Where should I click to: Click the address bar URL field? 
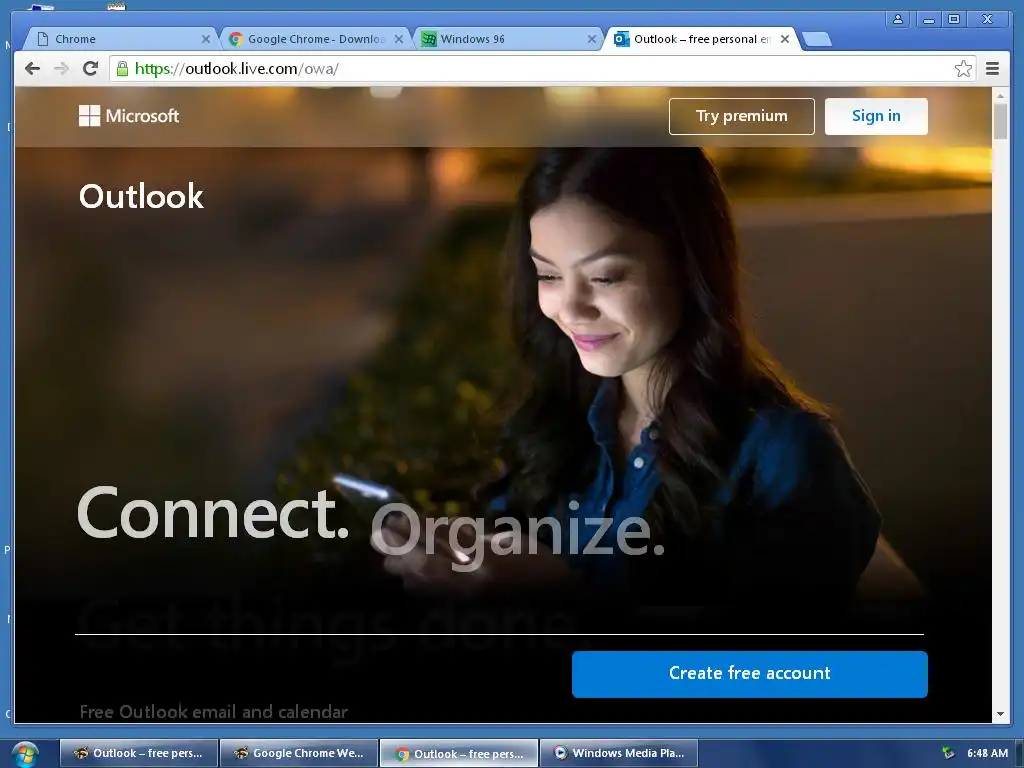coord(542,69)
